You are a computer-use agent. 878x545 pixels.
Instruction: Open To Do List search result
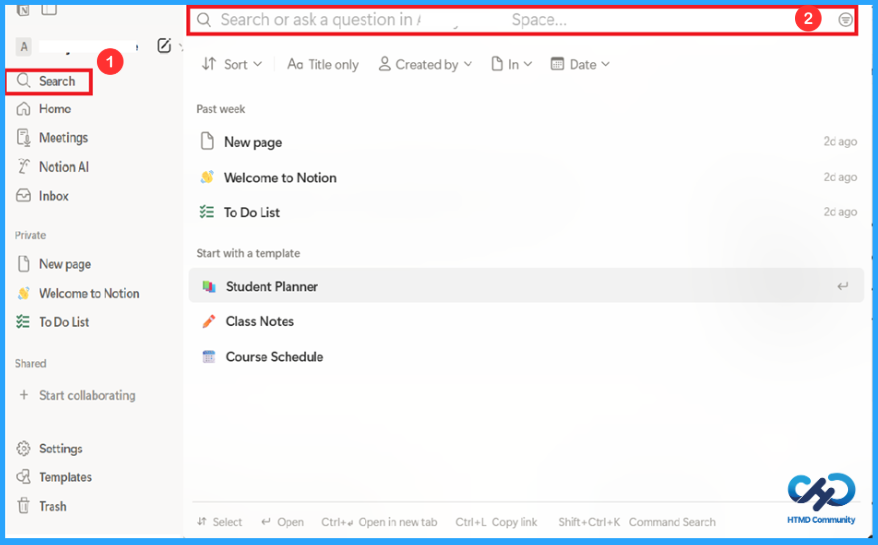[x=526, y=212]
